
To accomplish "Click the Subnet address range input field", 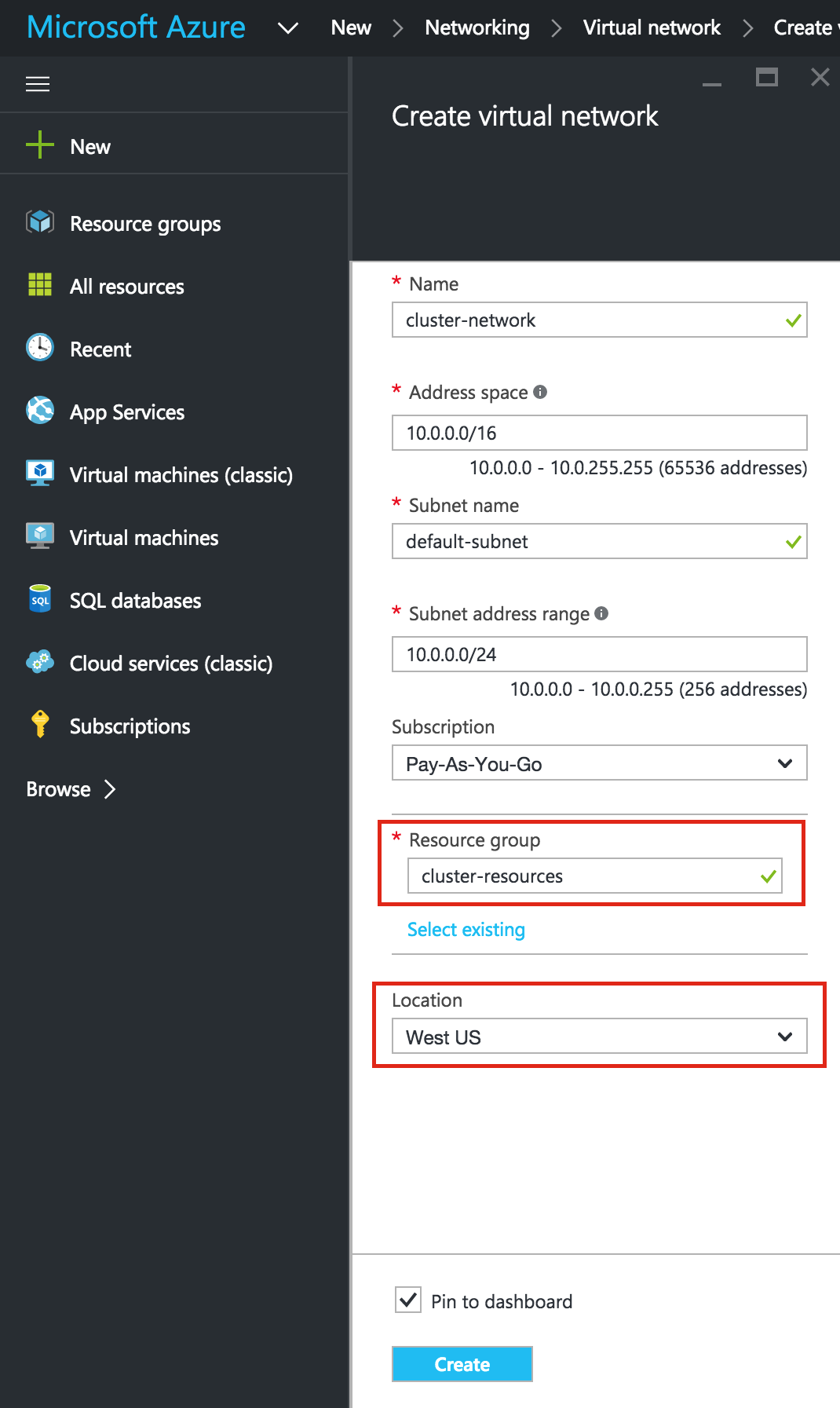I will tap(600, 654).
